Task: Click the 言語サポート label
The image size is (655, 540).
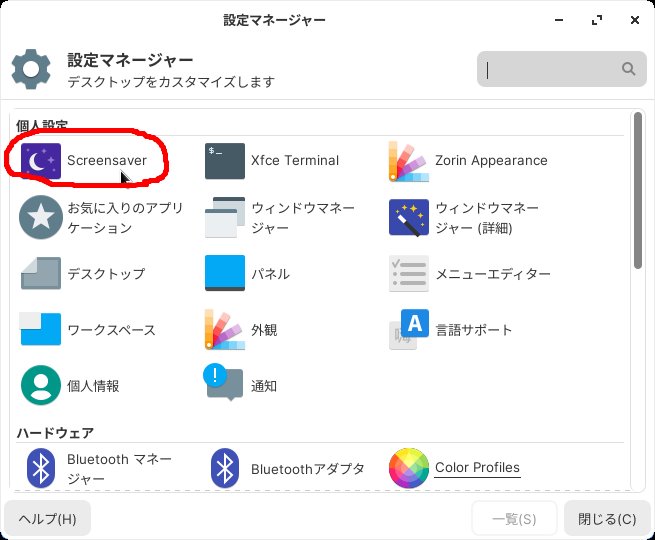Action: click(x=474, y=330)
